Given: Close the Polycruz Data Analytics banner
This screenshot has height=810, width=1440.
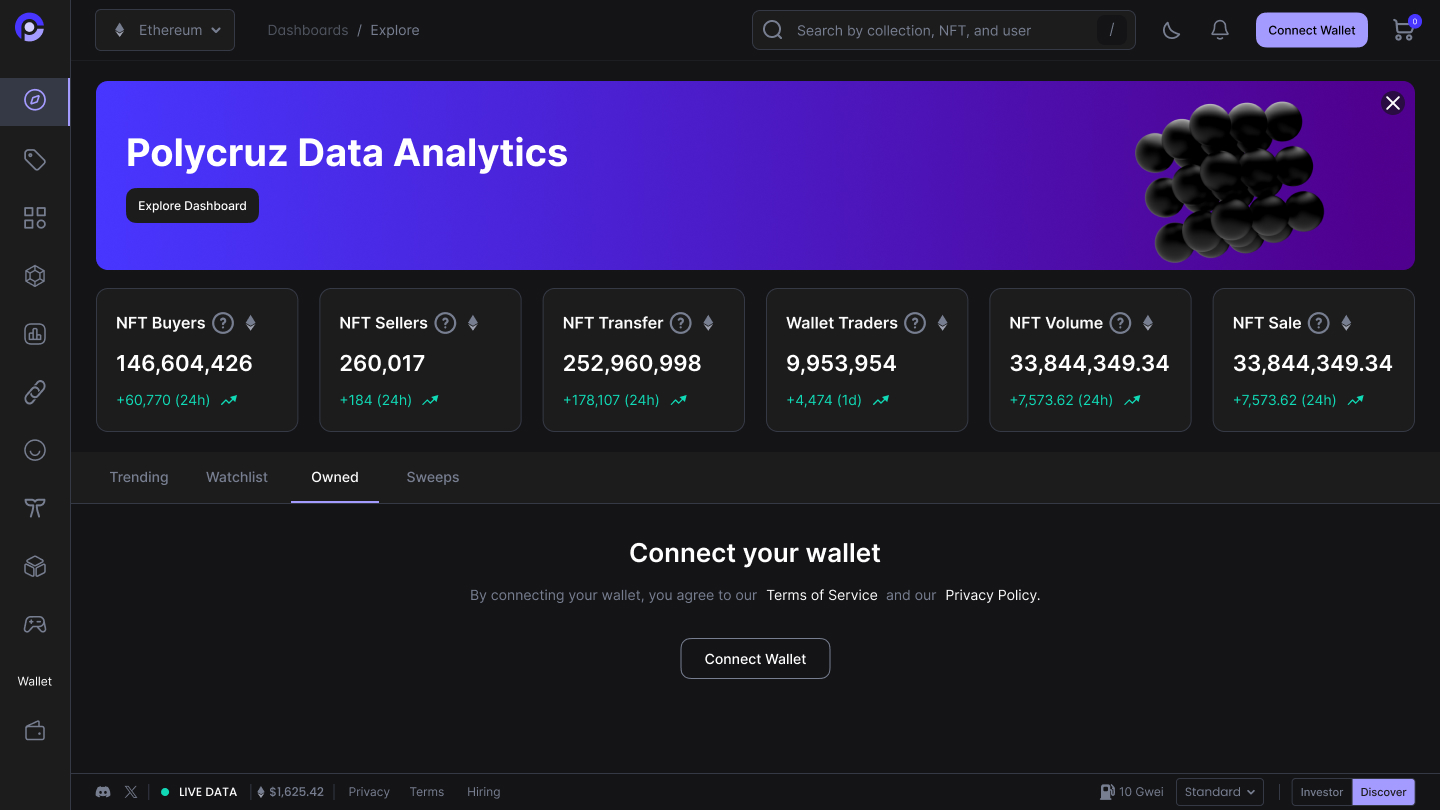Looking at the screenshot, I should click(x=1393, y=103).
